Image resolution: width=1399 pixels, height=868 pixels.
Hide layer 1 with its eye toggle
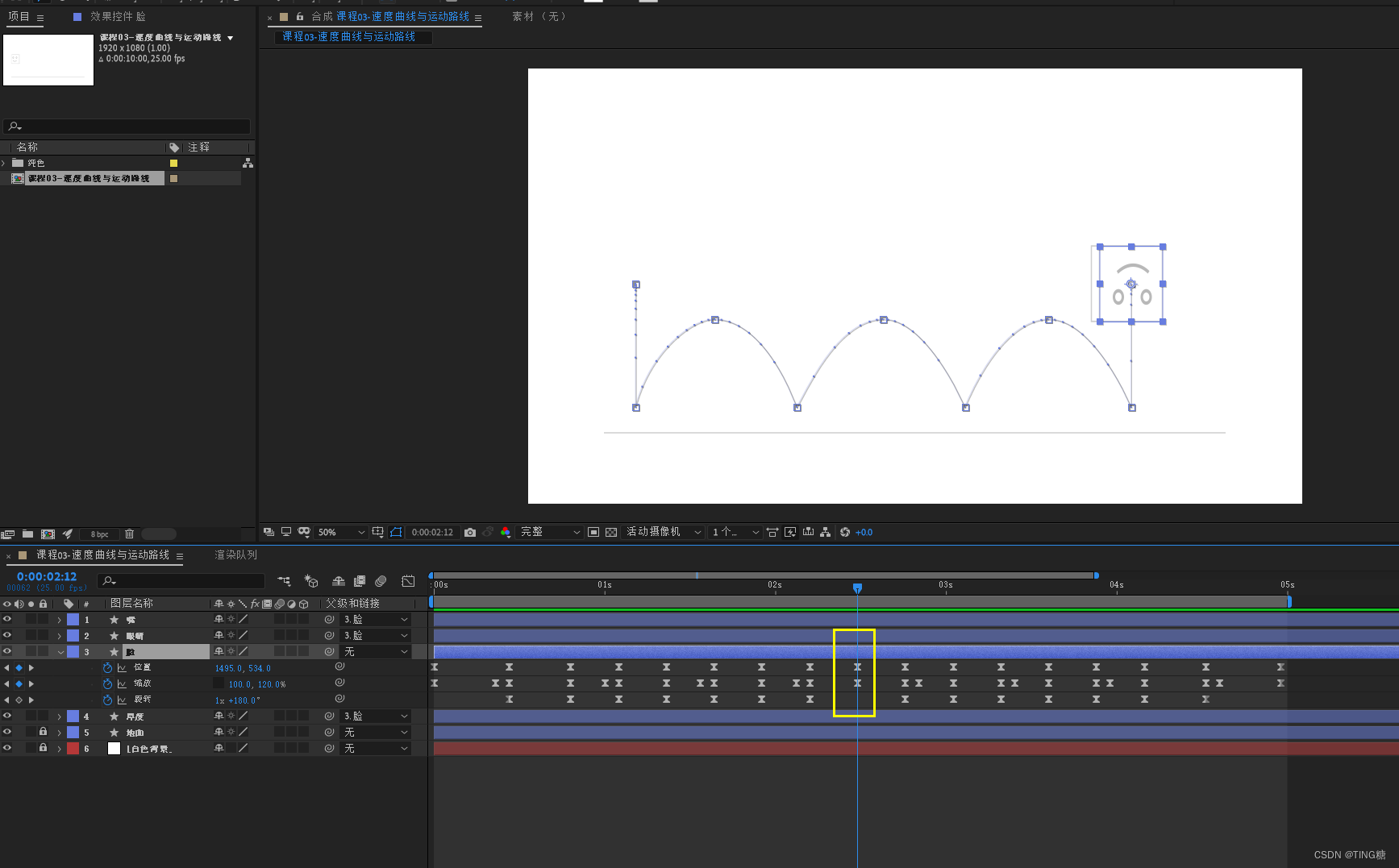pyautogui.click(x=7, y=619)
